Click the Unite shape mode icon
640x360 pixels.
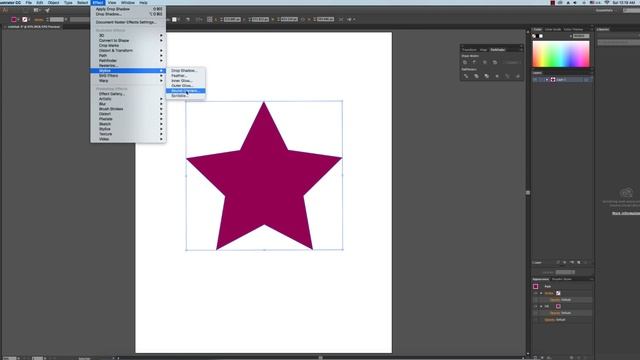click(465, 62)
